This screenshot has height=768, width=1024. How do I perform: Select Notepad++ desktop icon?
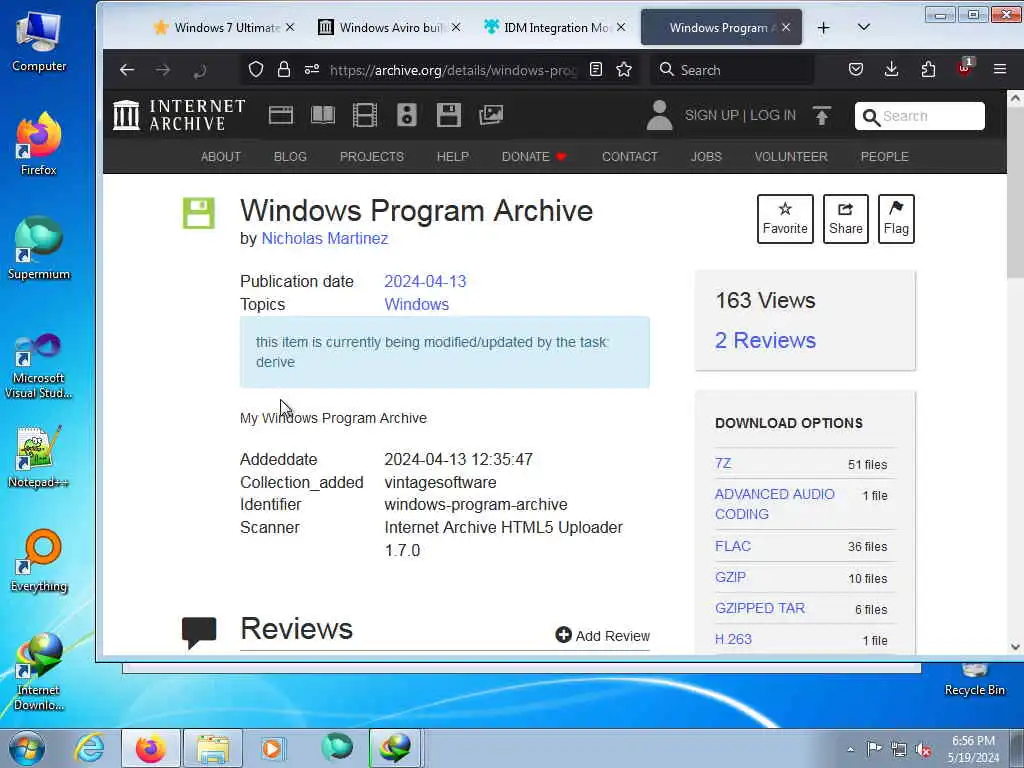[39, 457]
